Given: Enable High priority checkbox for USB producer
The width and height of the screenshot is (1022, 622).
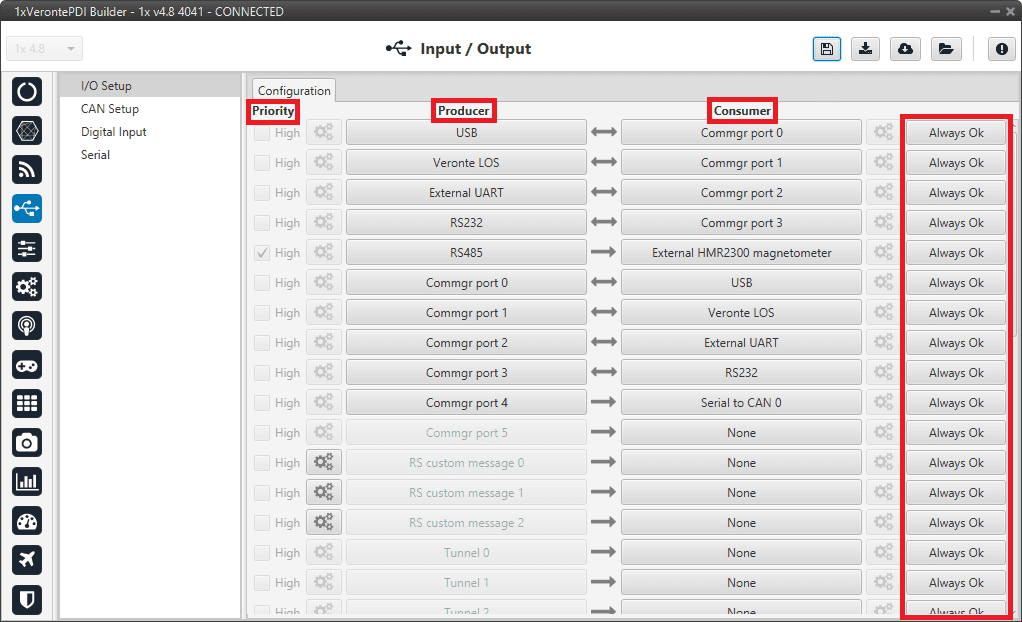Looking at the screenshot, I should [x=262, y=133].
